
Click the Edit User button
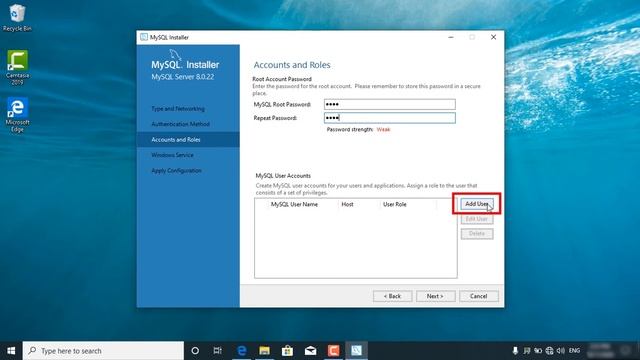click(477, 219)
